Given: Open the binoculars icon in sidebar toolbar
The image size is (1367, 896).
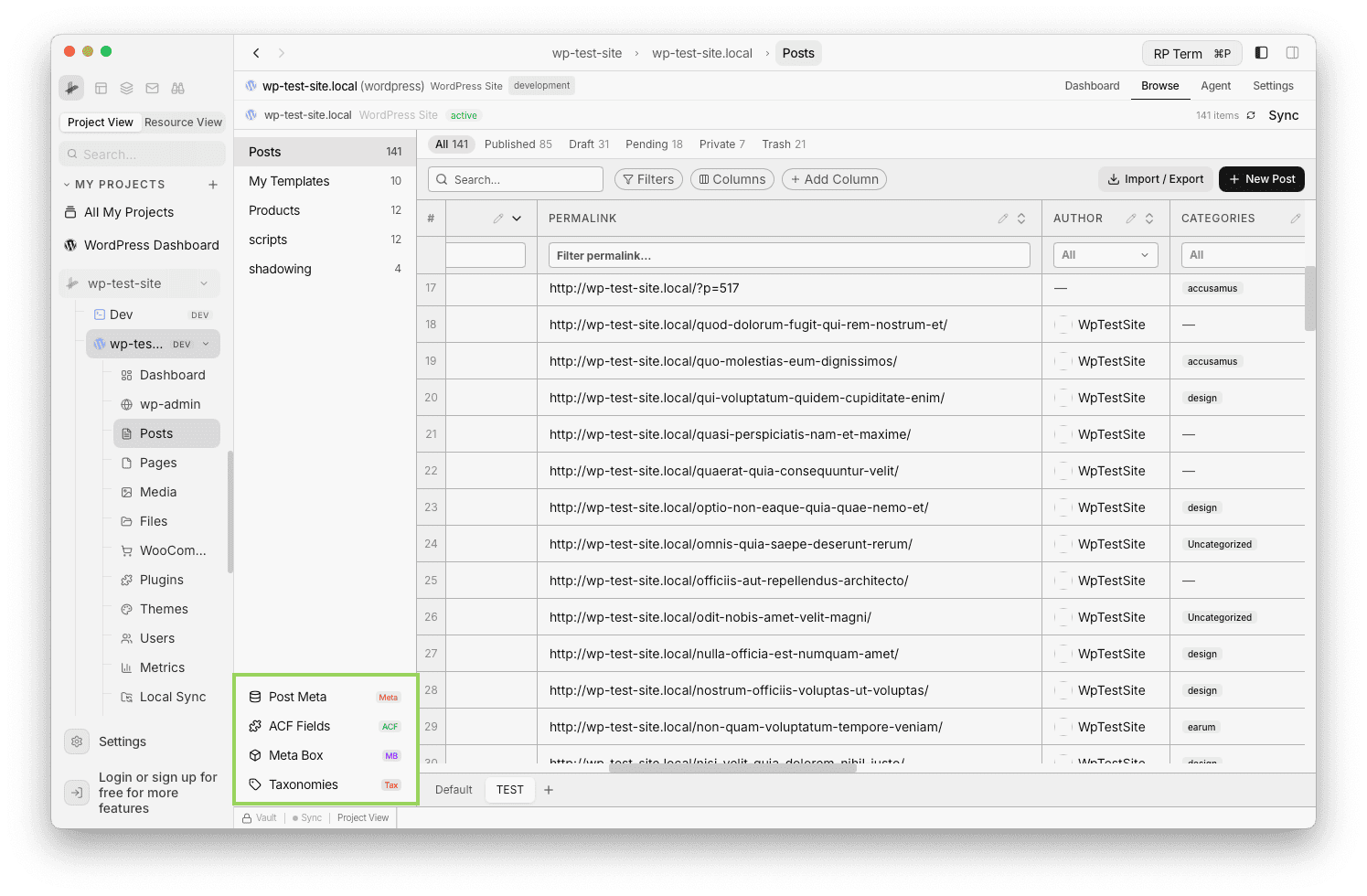Looking at the screenshot, I should coord(178,89).
